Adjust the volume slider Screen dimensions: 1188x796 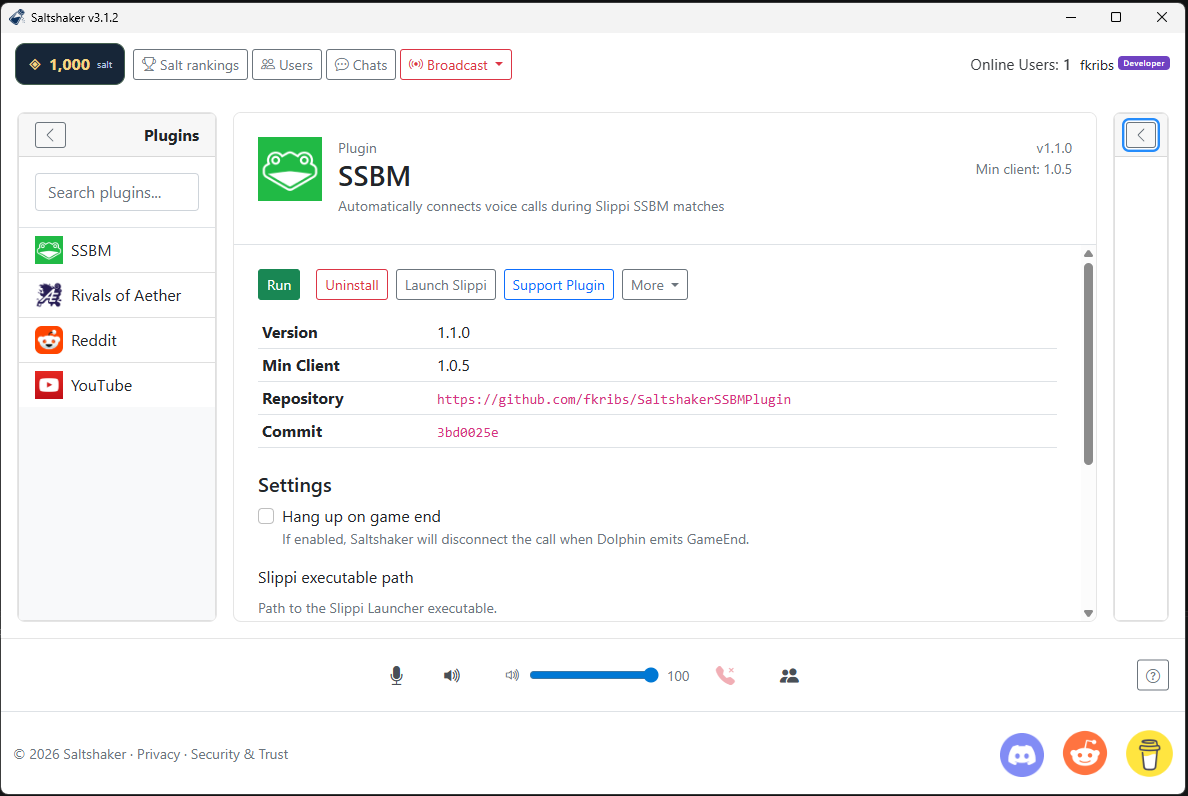pyautogui.click(x=594, y=675)
